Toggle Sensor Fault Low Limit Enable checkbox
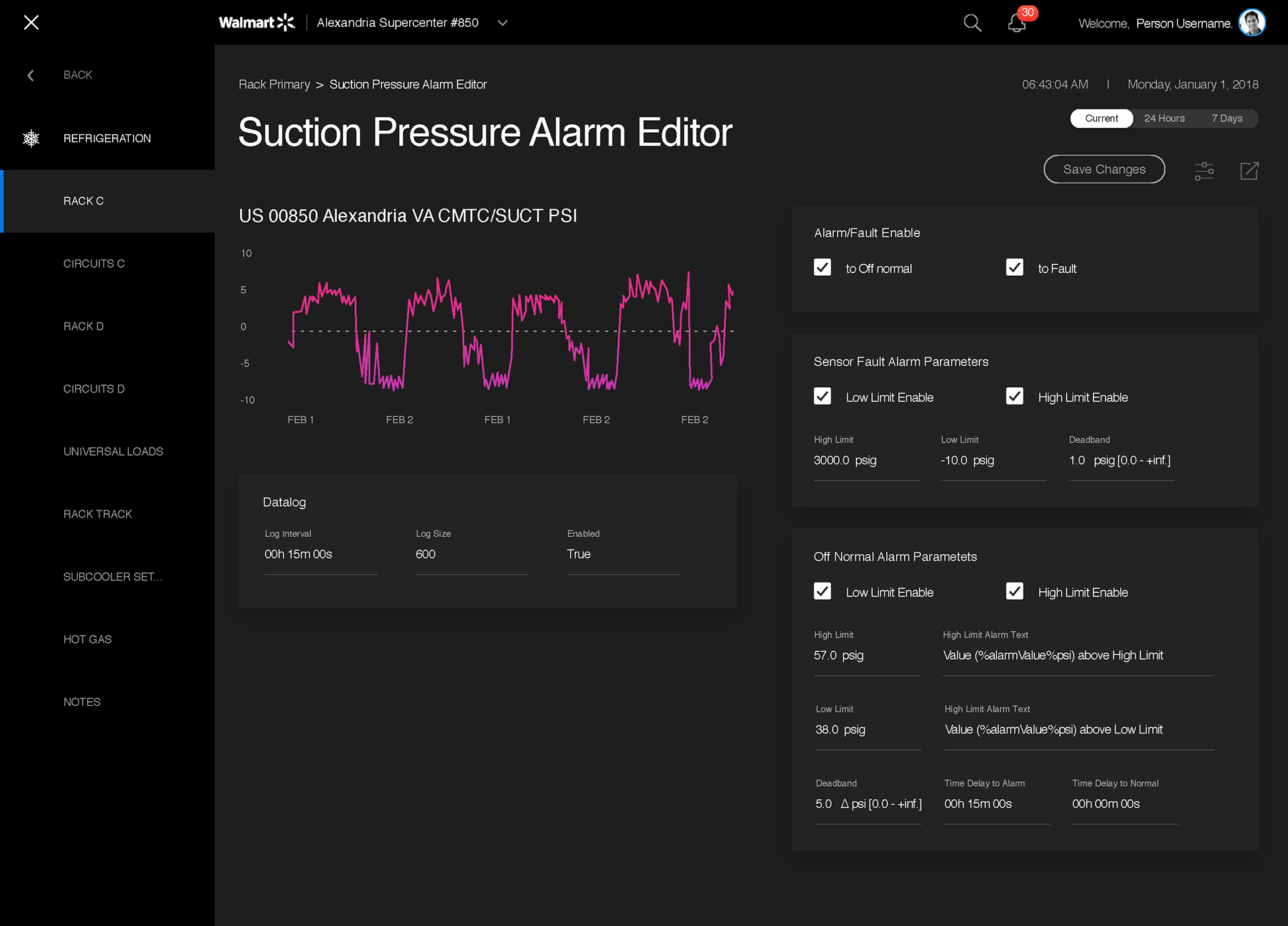Screen dimensions: 1288x926 822,396
